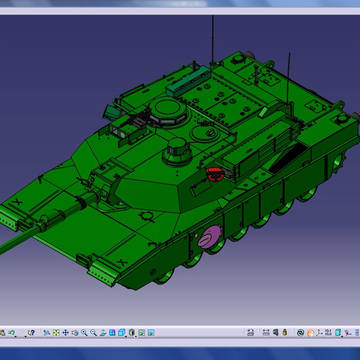360x360 pixels.
Task: Toggle the Hide/Show tool
Action: click(142, 332)
